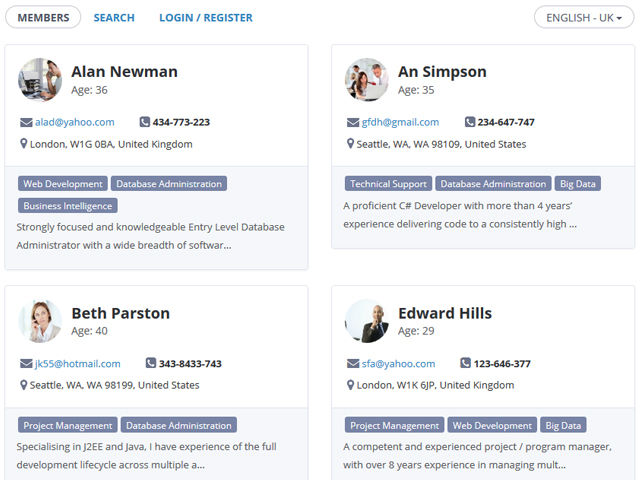Go to LOGIN / REGISTER
640x480 pixels.
tap(206, 18)
